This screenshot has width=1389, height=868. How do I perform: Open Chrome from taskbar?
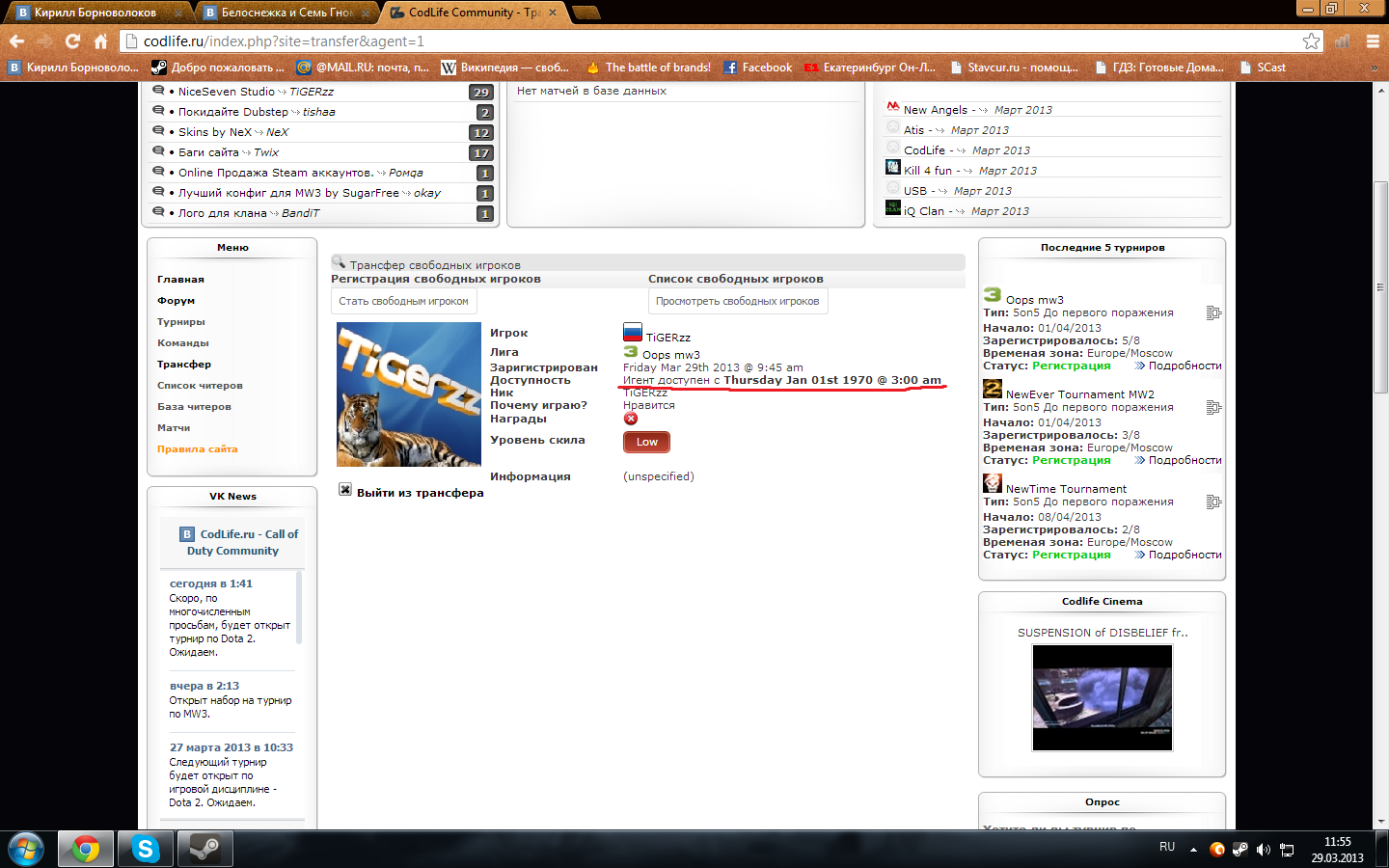pyautogui.click(x=86, y=849)
